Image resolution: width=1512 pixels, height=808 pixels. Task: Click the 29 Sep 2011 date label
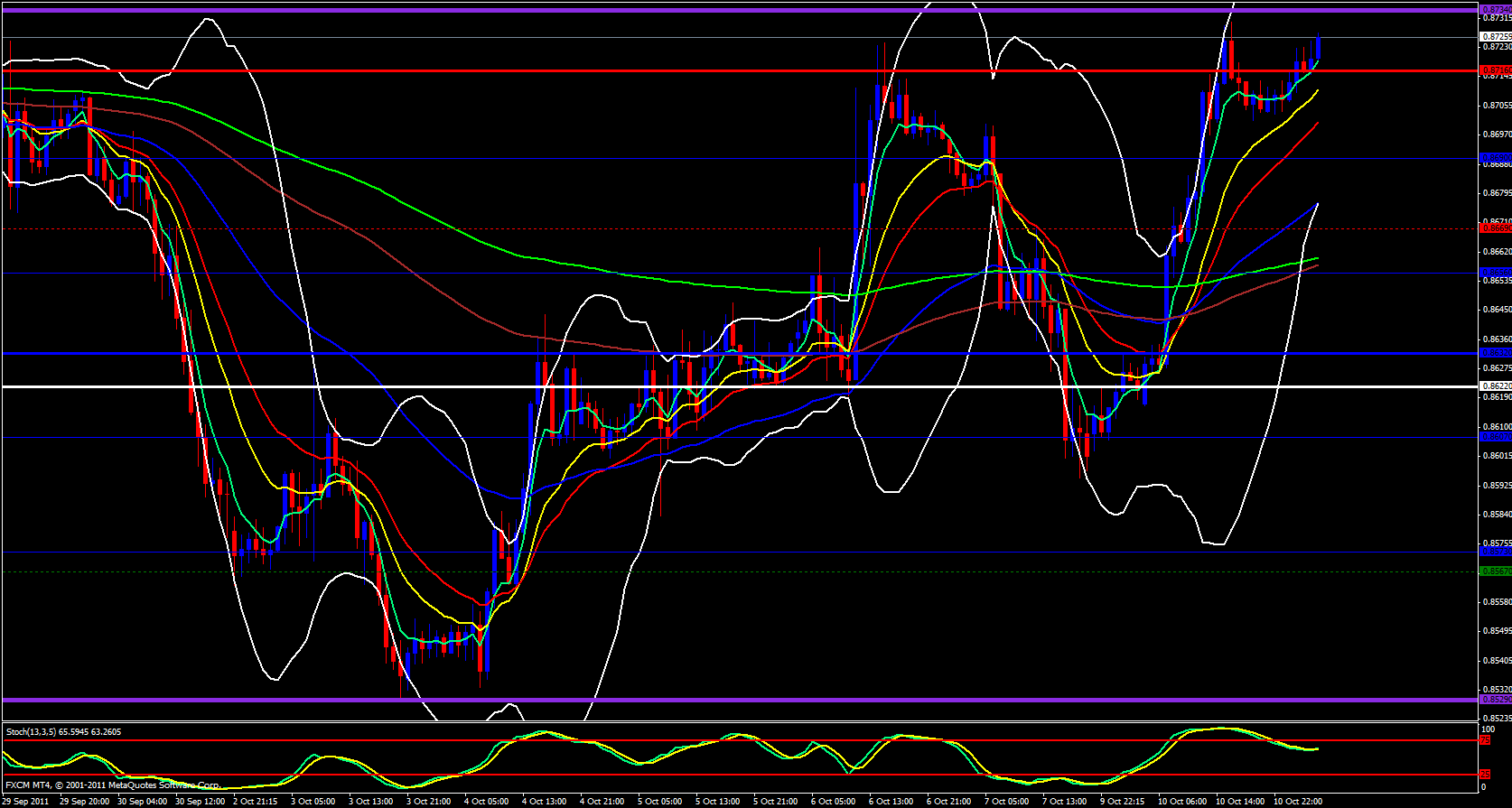(26, 802)
